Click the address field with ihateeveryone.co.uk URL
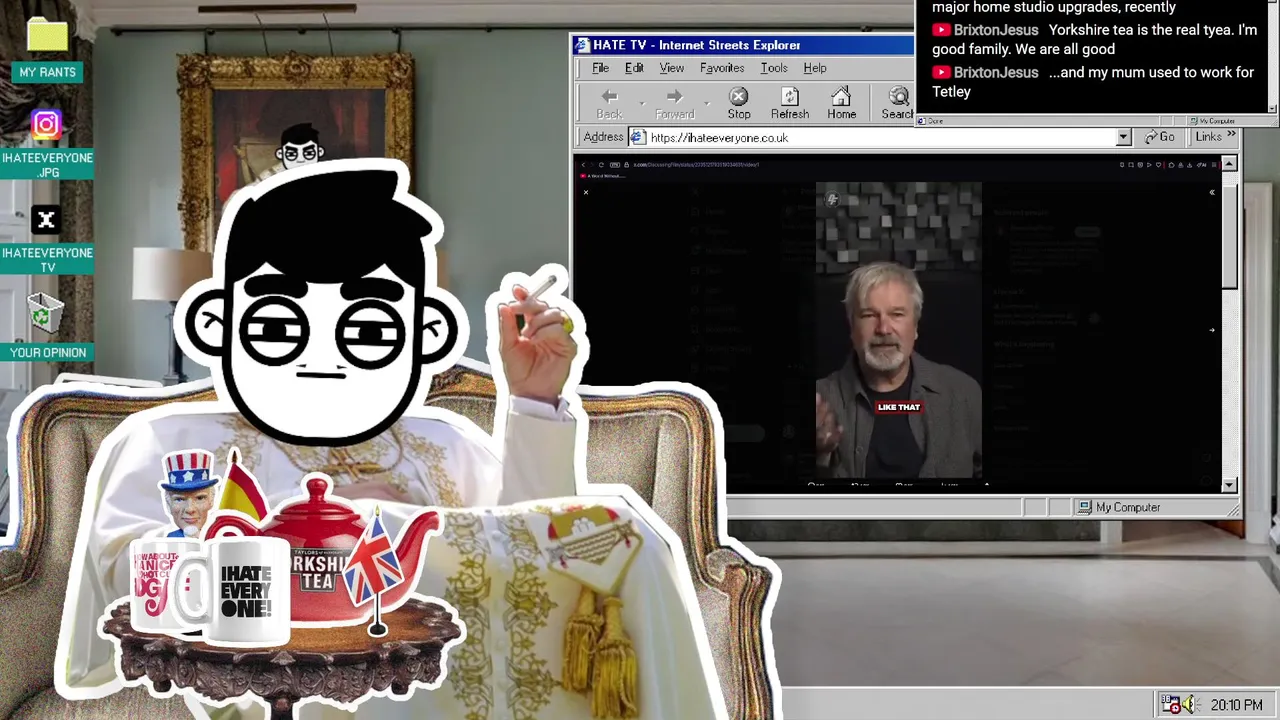Viewport: 1280px width, 720px height. click(879, 137)
